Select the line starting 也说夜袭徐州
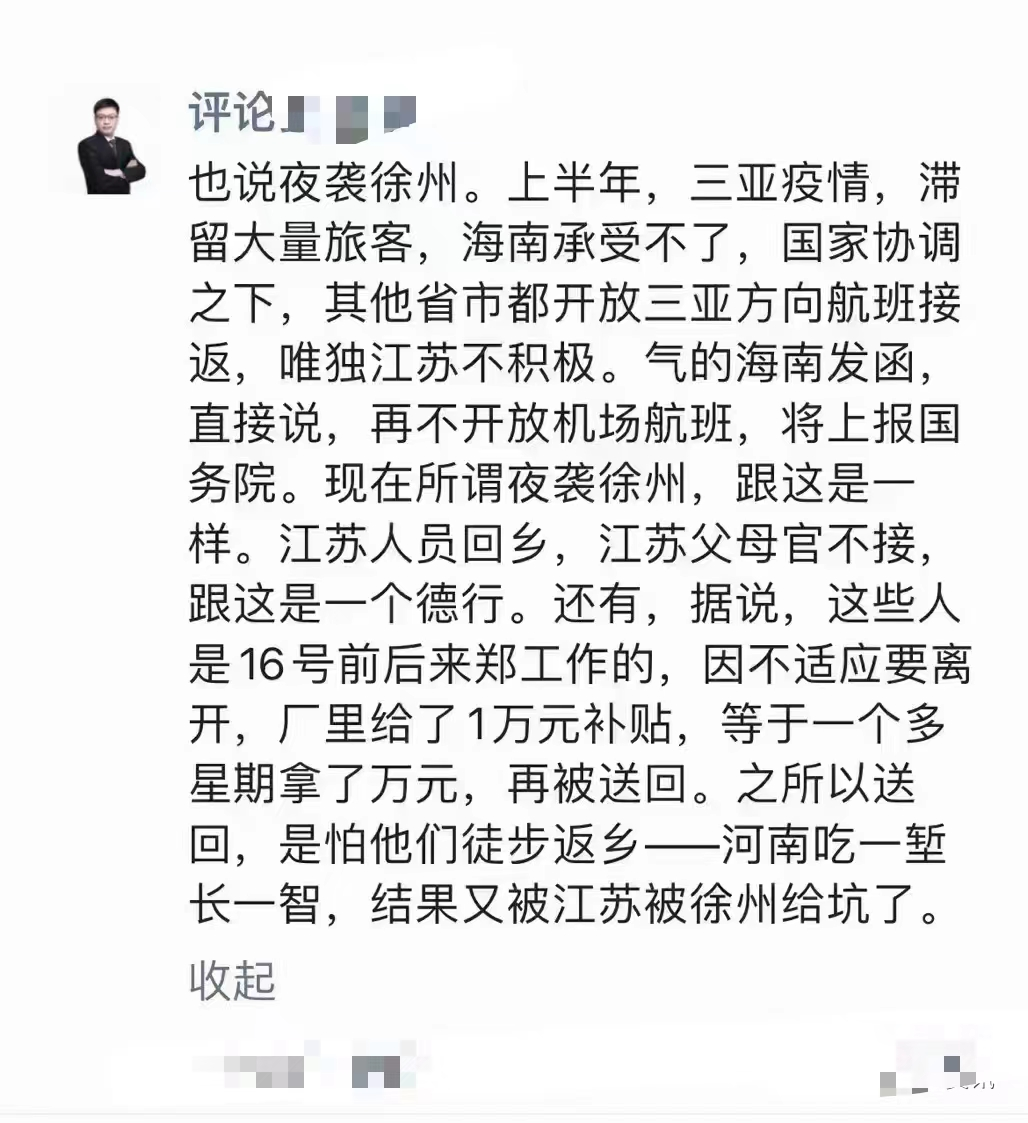Viewport: 1028px width, 1123px height. click(x=575, y=183)
